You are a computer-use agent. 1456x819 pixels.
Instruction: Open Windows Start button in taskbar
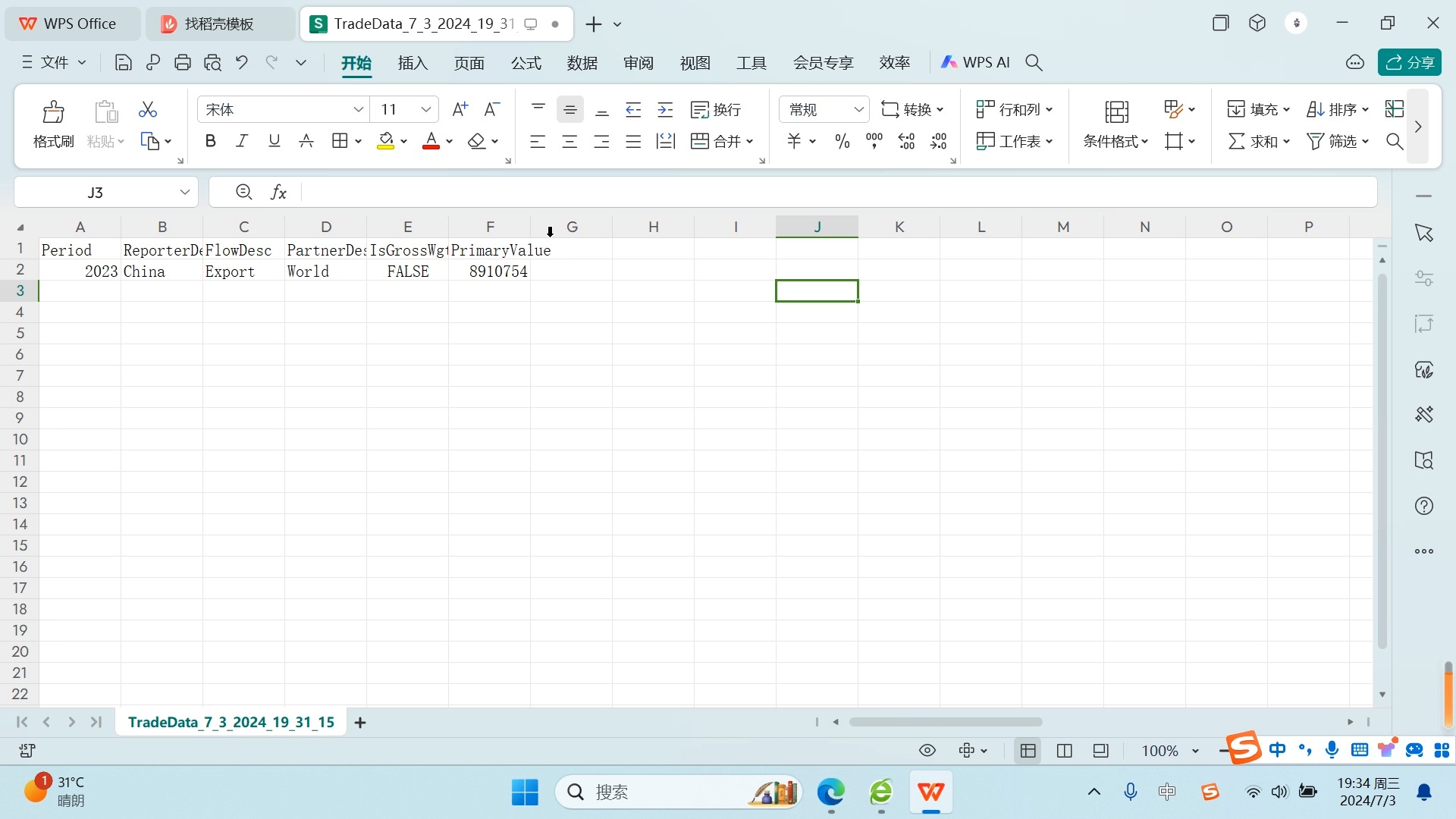[525, 792]
